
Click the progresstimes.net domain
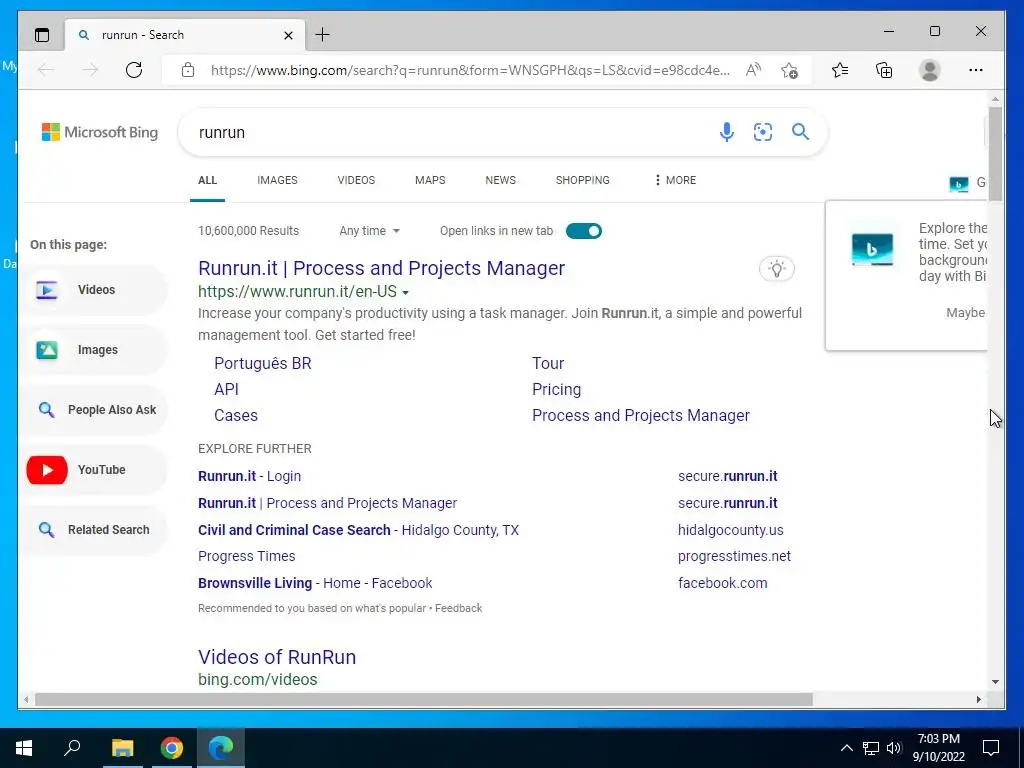point(734,556)
